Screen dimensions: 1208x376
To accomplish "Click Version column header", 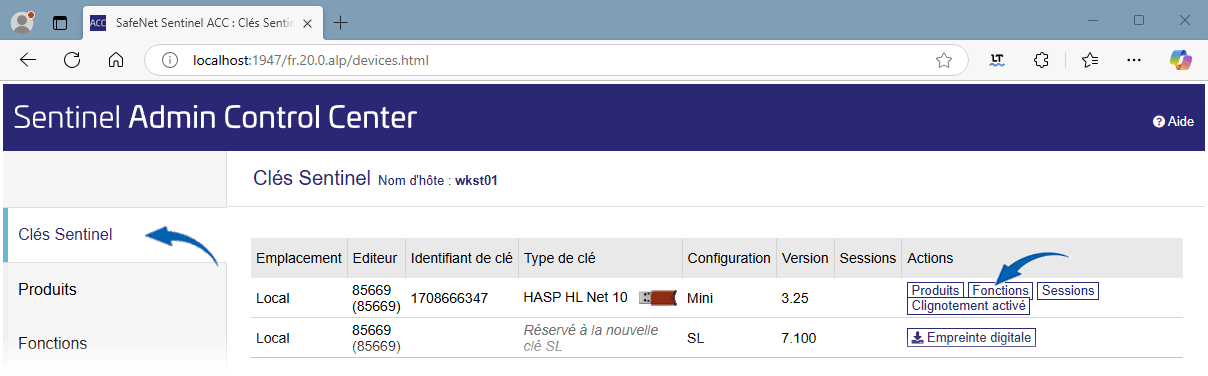I will tap(804, 258).
